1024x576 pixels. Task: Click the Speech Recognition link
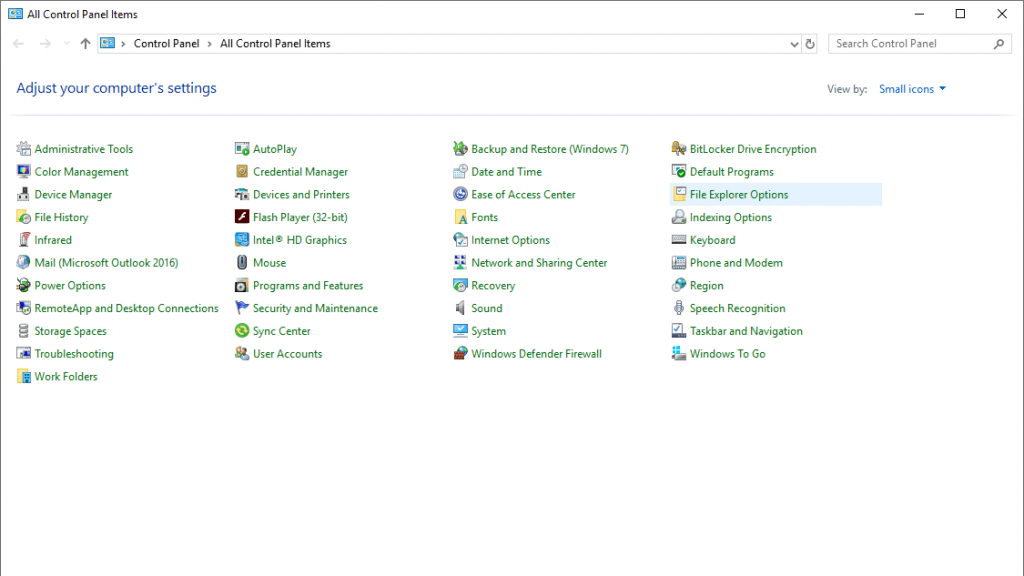tap(737, 308)
